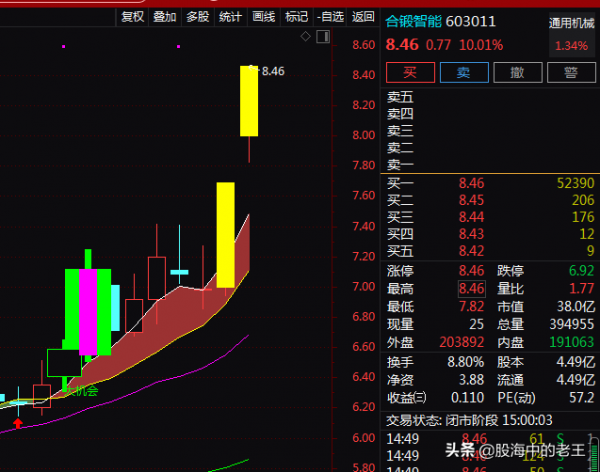This screenshot has width=600, height=472.
Task: Toggle the panel layout icon beside diamond
Action: pos(322,37)
